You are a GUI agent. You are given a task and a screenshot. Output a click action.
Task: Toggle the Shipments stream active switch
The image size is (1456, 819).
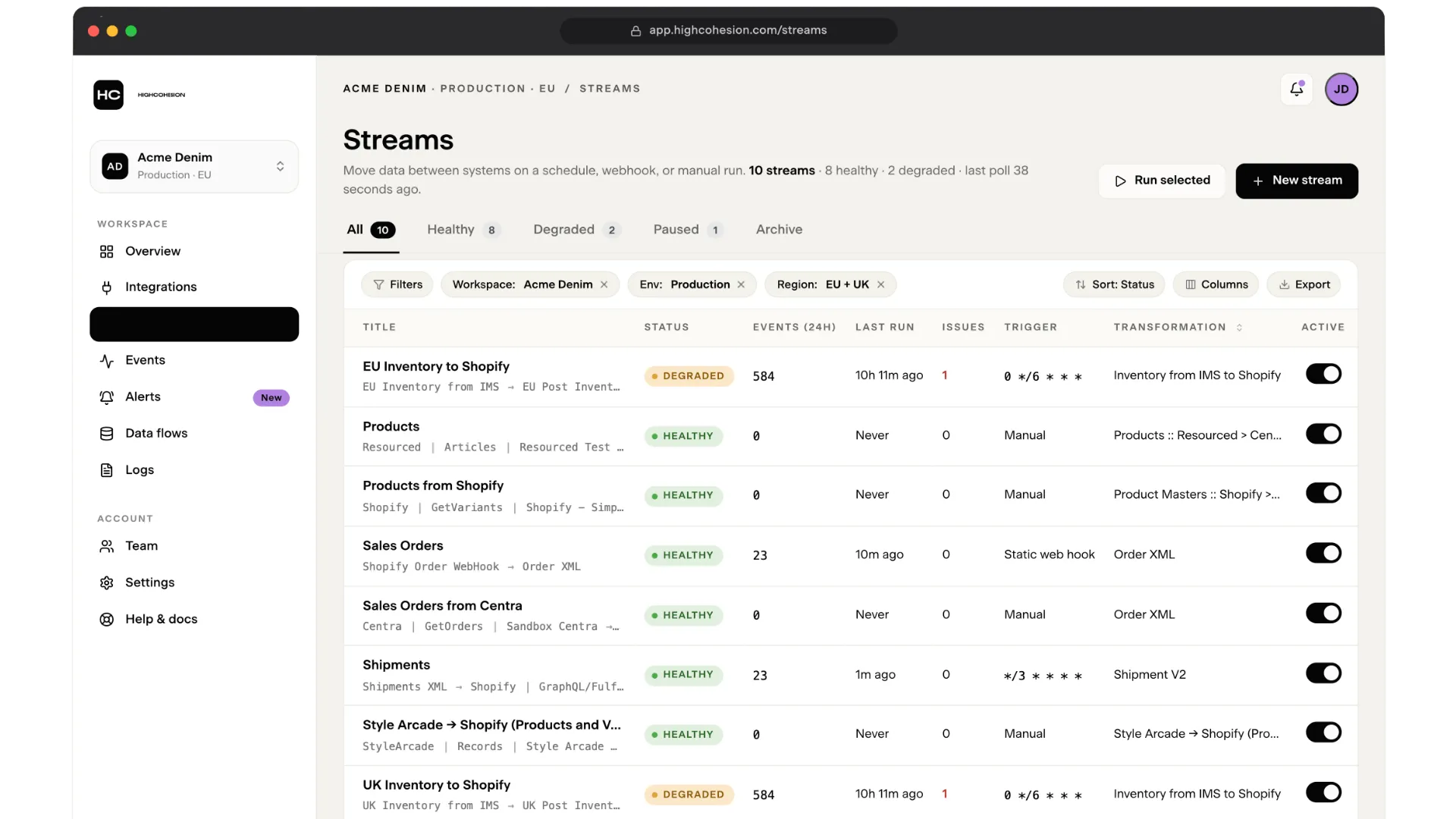(1323, 673)
